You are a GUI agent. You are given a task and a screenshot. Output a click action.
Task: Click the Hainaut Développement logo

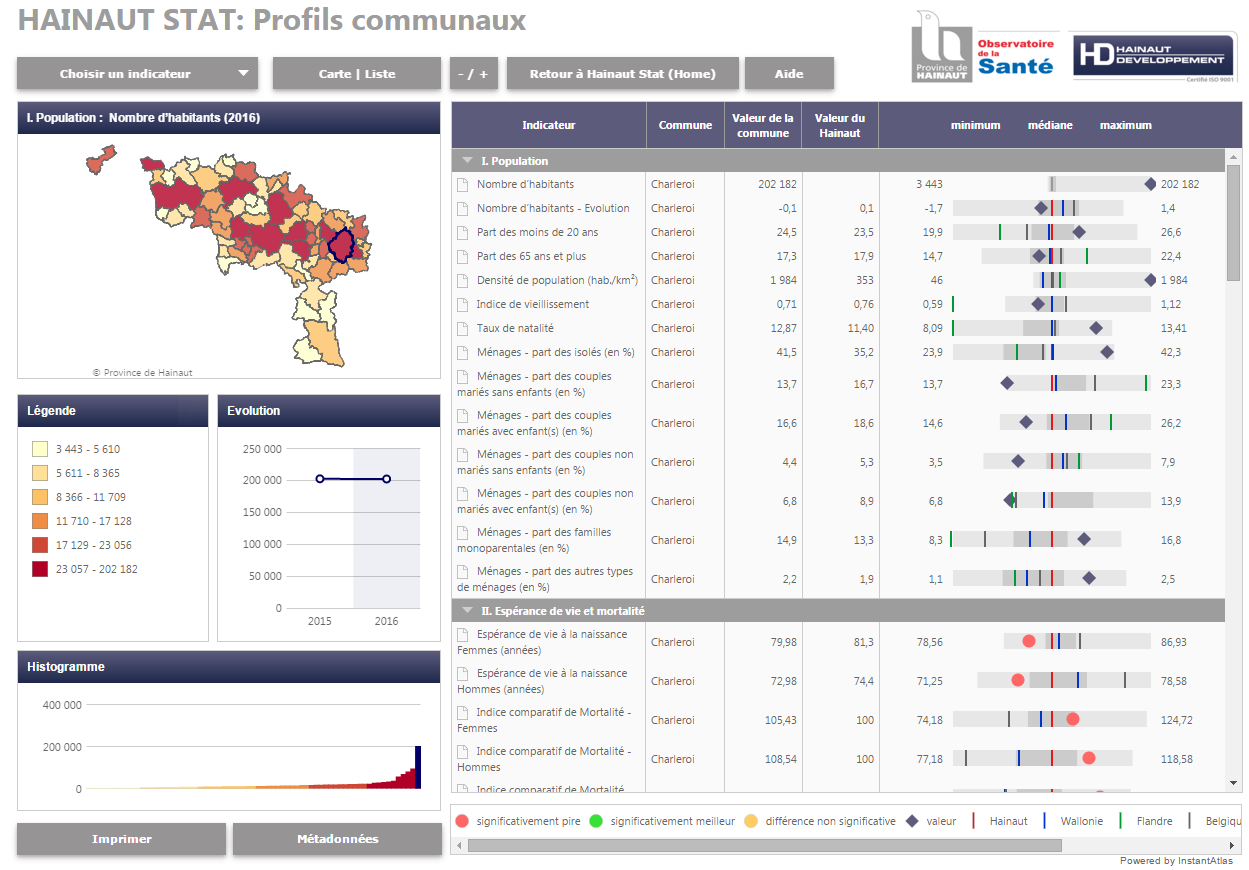[x=1154, y=57]
